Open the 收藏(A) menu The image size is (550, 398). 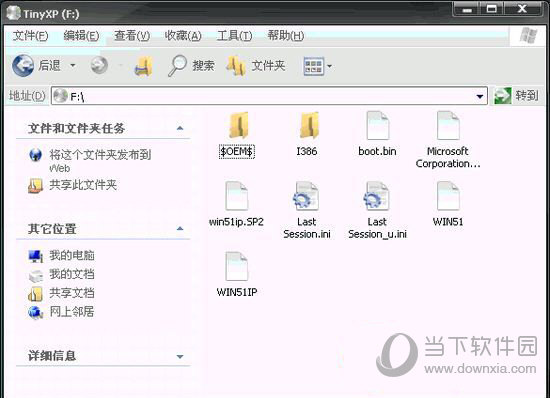(183, 35)
